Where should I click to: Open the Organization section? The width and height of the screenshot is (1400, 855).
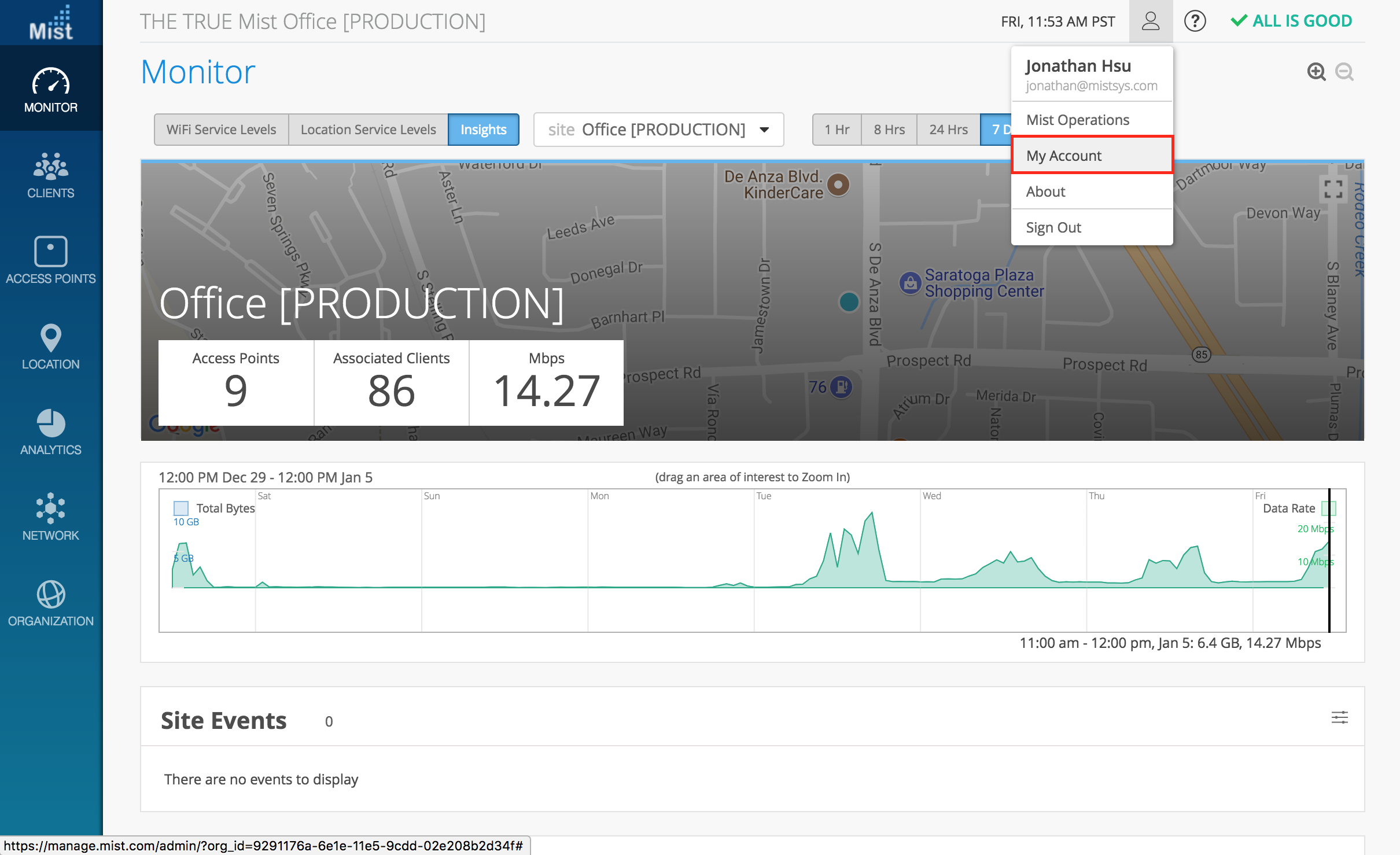pyautogui.click(x=51, y=603)
